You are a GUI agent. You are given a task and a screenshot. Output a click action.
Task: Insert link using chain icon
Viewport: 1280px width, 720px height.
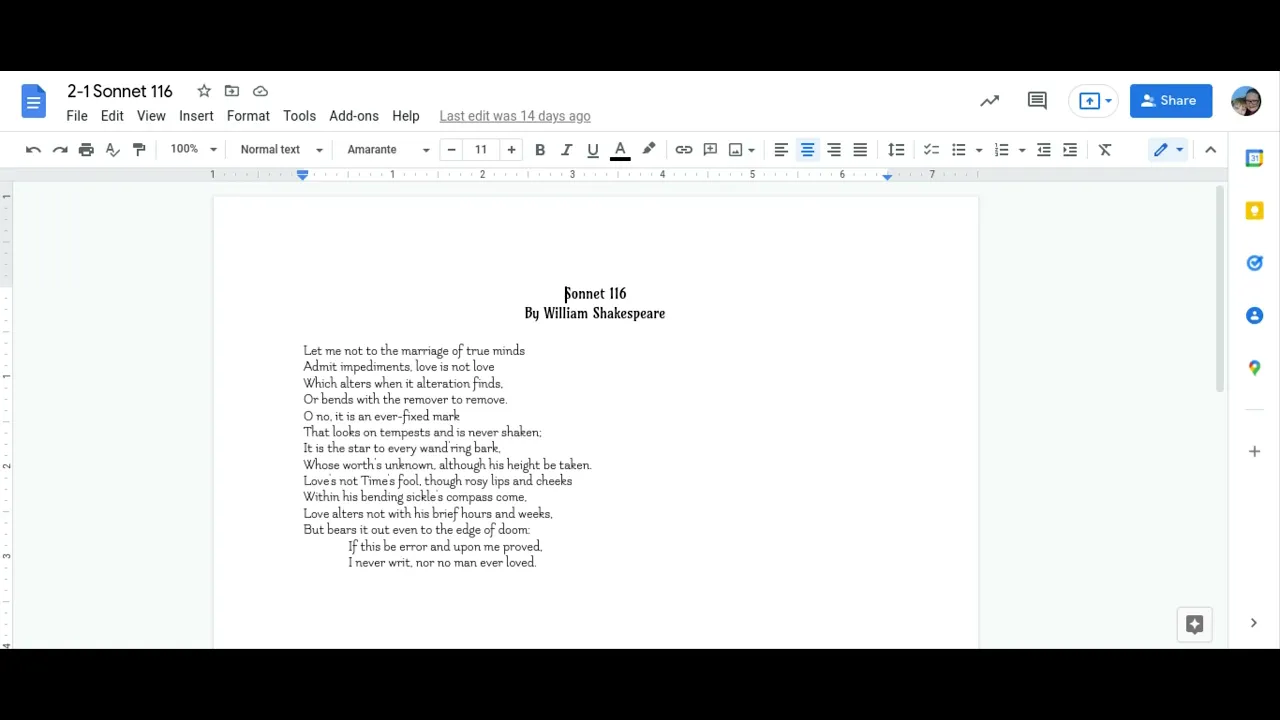[684, 150]
